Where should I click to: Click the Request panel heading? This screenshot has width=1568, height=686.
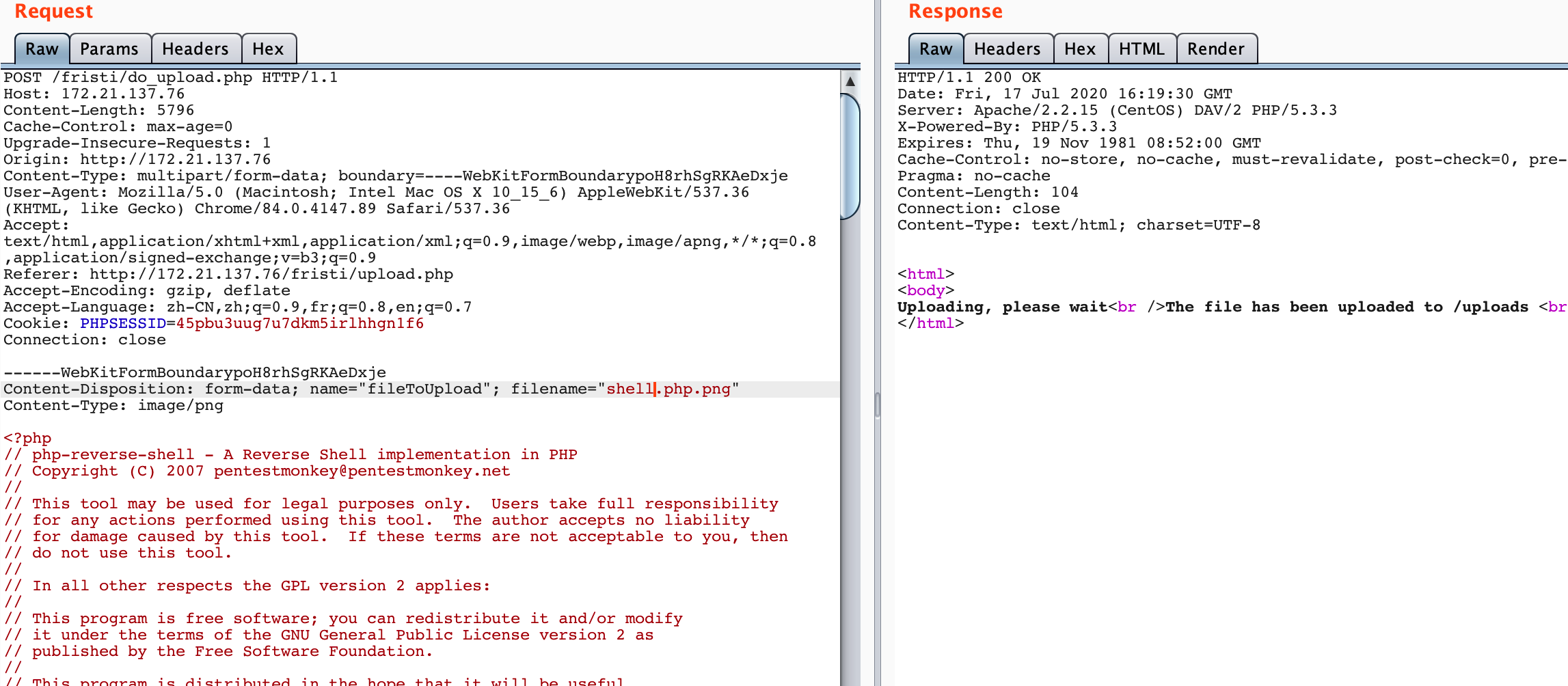pyautogui.click(x=54, y=12)
